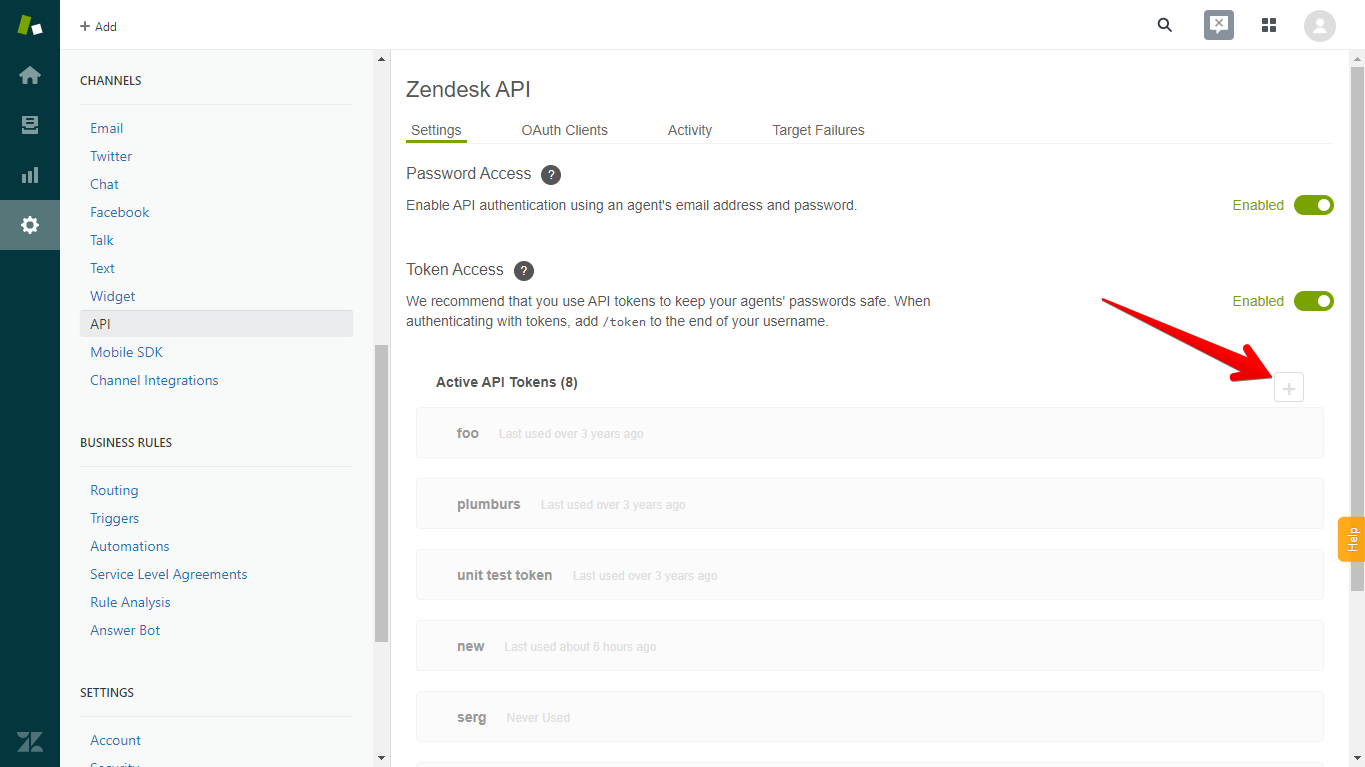This screenshot has width=1365, height=767.
Task: Select the 'serg' API token row
Action: (869, 717)
